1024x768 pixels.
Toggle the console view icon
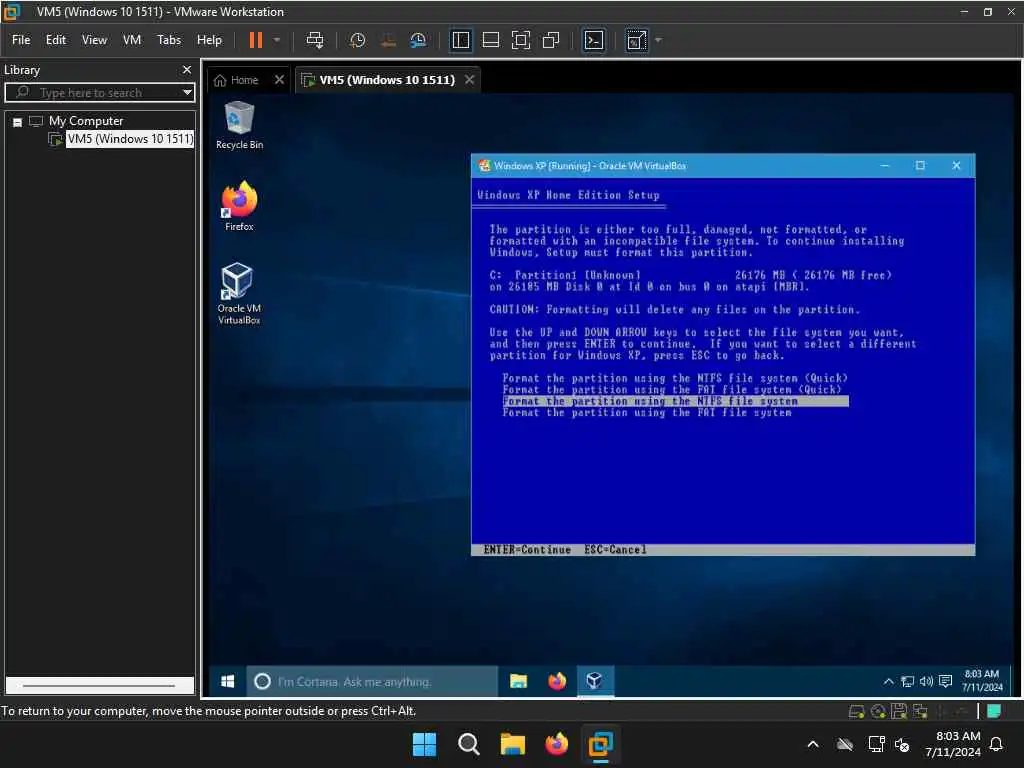pos(594,40)
